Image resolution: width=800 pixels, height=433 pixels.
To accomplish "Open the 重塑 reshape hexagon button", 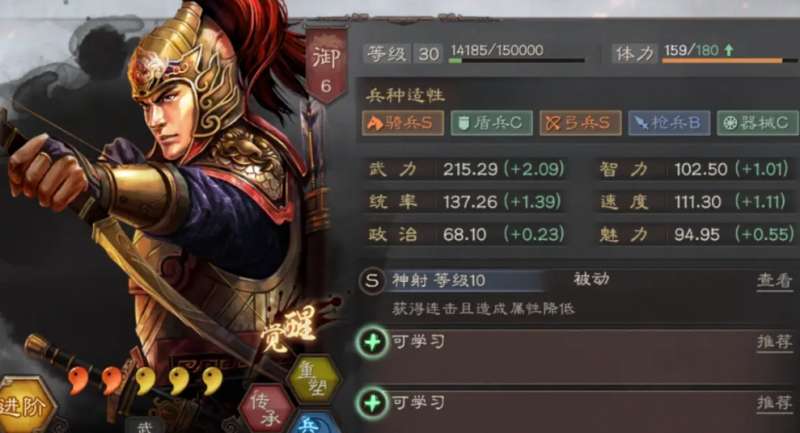I will click(x=313, y=378).
